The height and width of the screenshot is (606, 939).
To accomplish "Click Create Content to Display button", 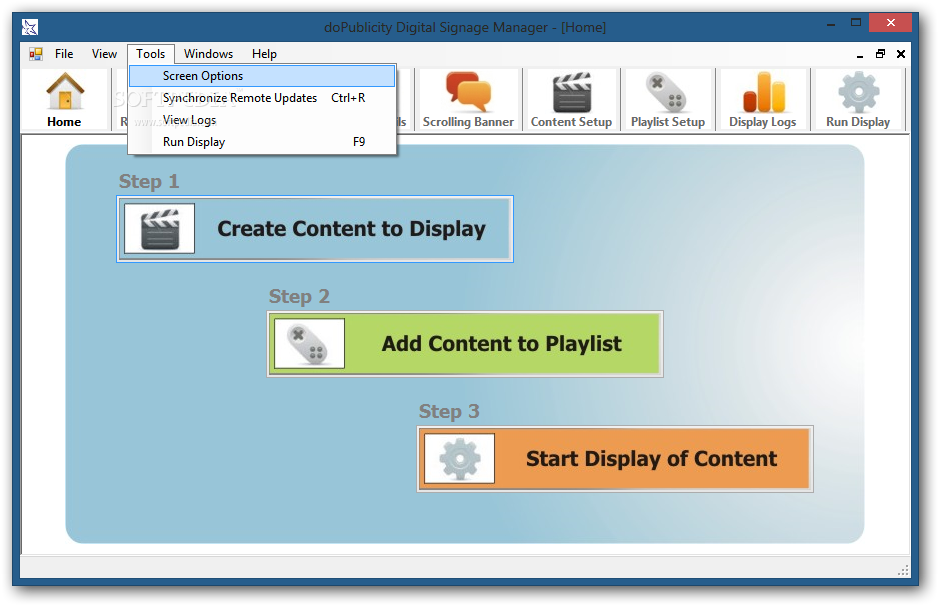I will pos(315,229).
